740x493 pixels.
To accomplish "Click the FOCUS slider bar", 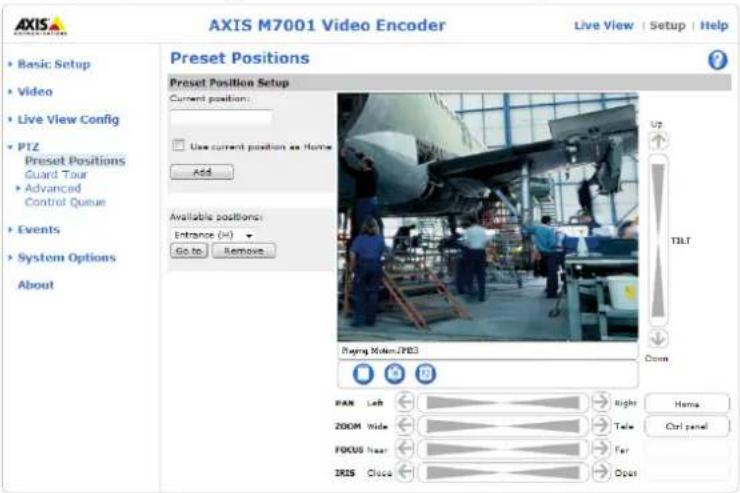I will coord(503,449).
